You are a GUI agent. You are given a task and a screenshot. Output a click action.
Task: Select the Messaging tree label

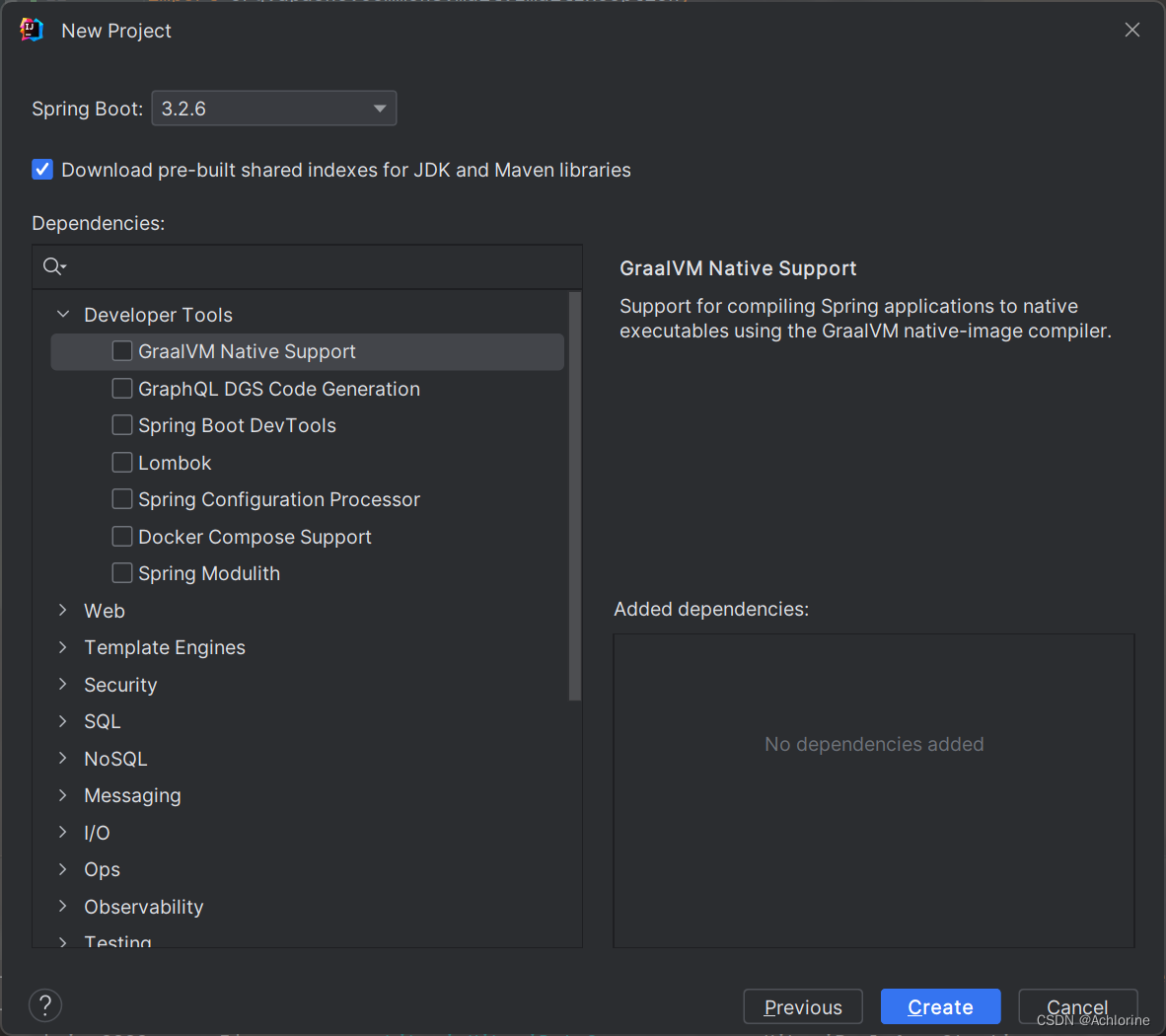pos(132,796)
